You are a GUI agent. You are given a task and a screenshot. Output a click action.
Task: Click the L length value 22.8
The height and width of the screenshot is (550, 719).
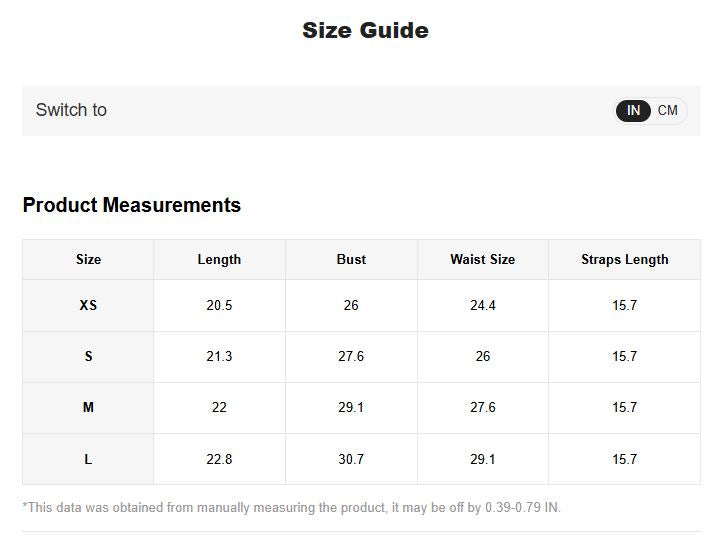pos(219,459)
